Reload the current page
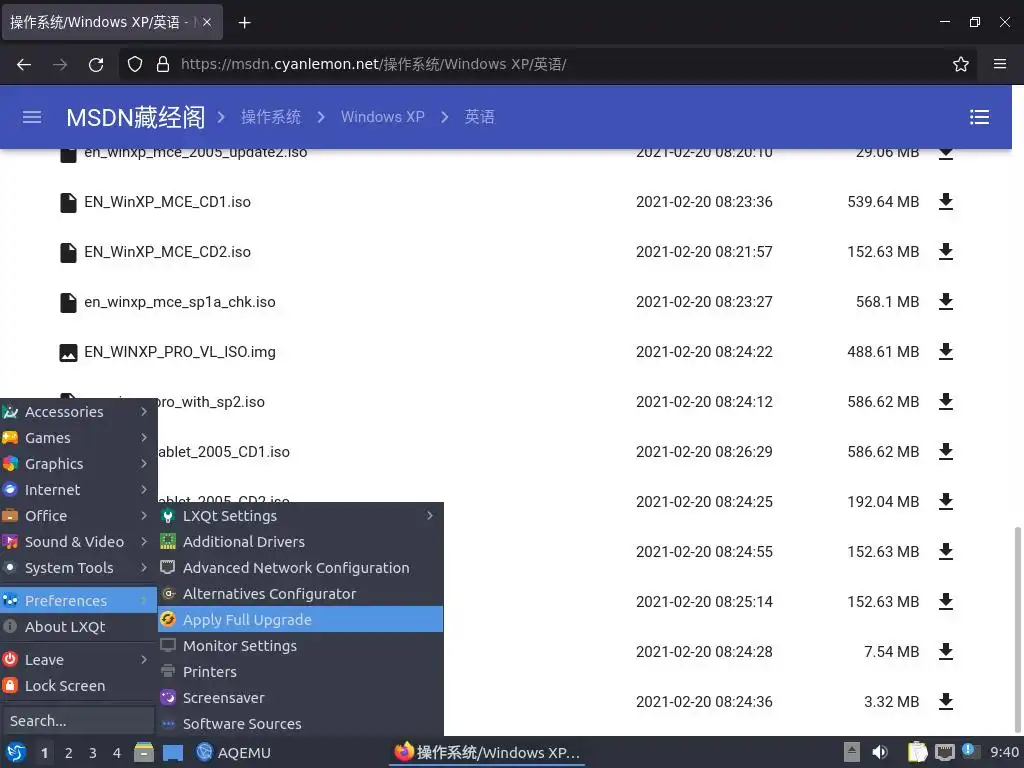Image resolution: width=1024 pixels, height=768 pixels. [96, 64]
